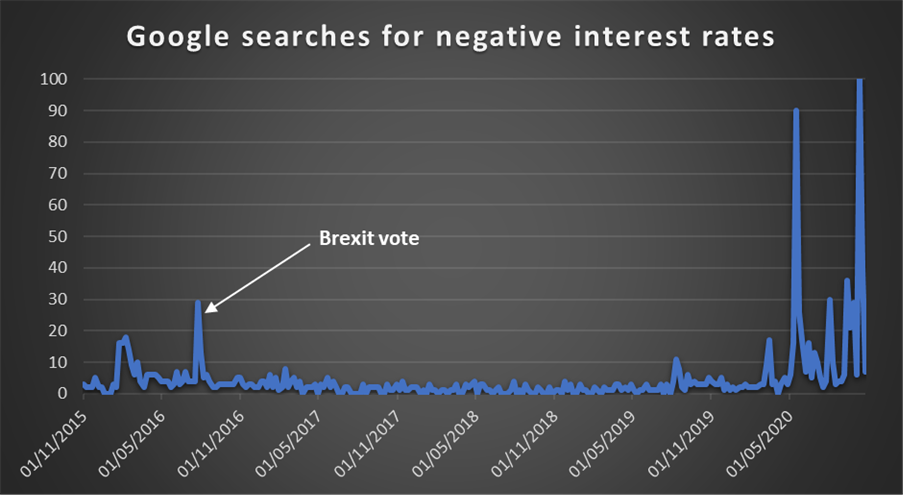This screenshot has height=495, width=903.
Task: Click the Brexit spike peak near 30
Action: point(198,302)
